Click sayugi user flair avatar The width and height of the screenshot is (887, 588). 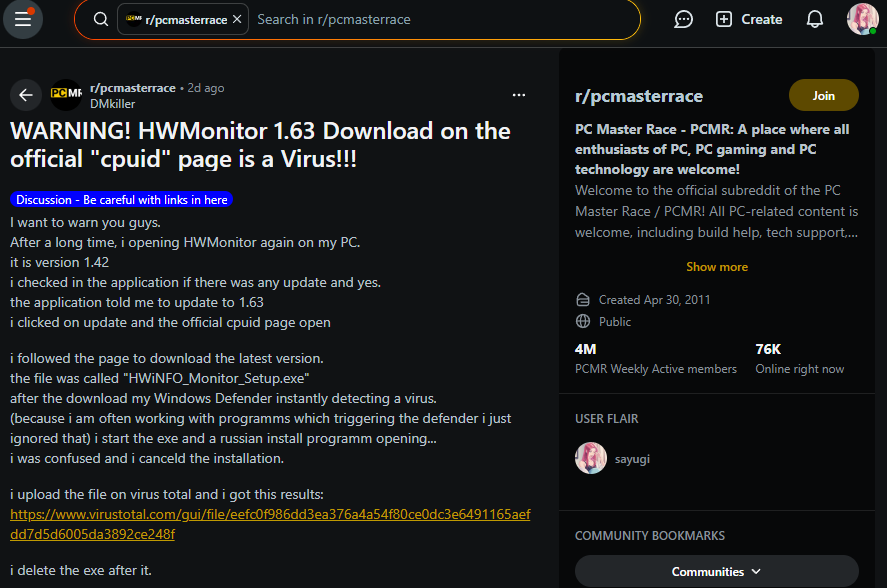(x=591, y=458)
